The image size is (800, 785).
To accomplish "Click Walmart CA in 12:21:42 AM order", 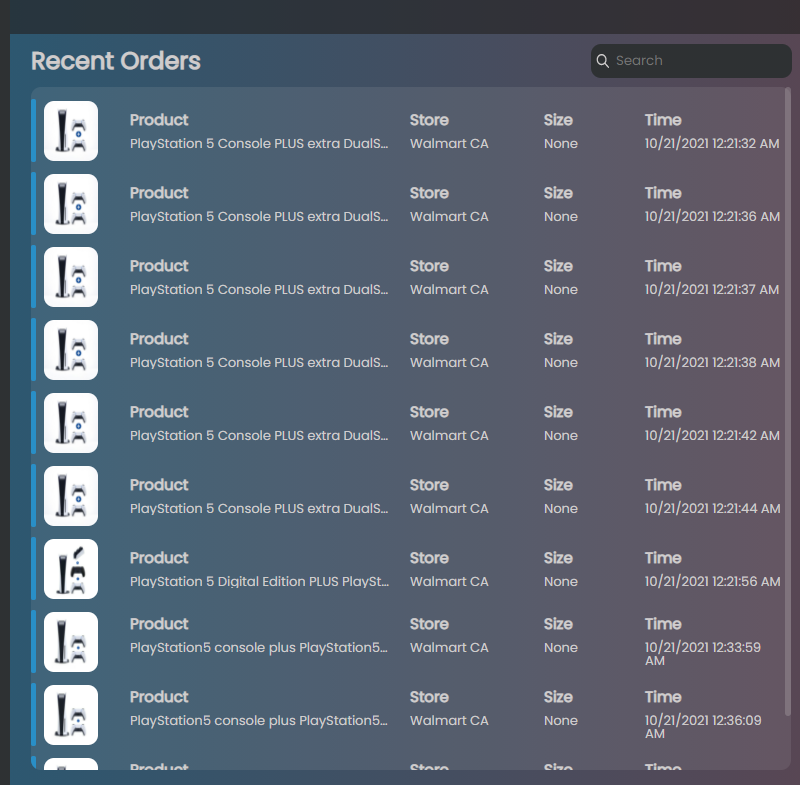I will coord(449,436).
